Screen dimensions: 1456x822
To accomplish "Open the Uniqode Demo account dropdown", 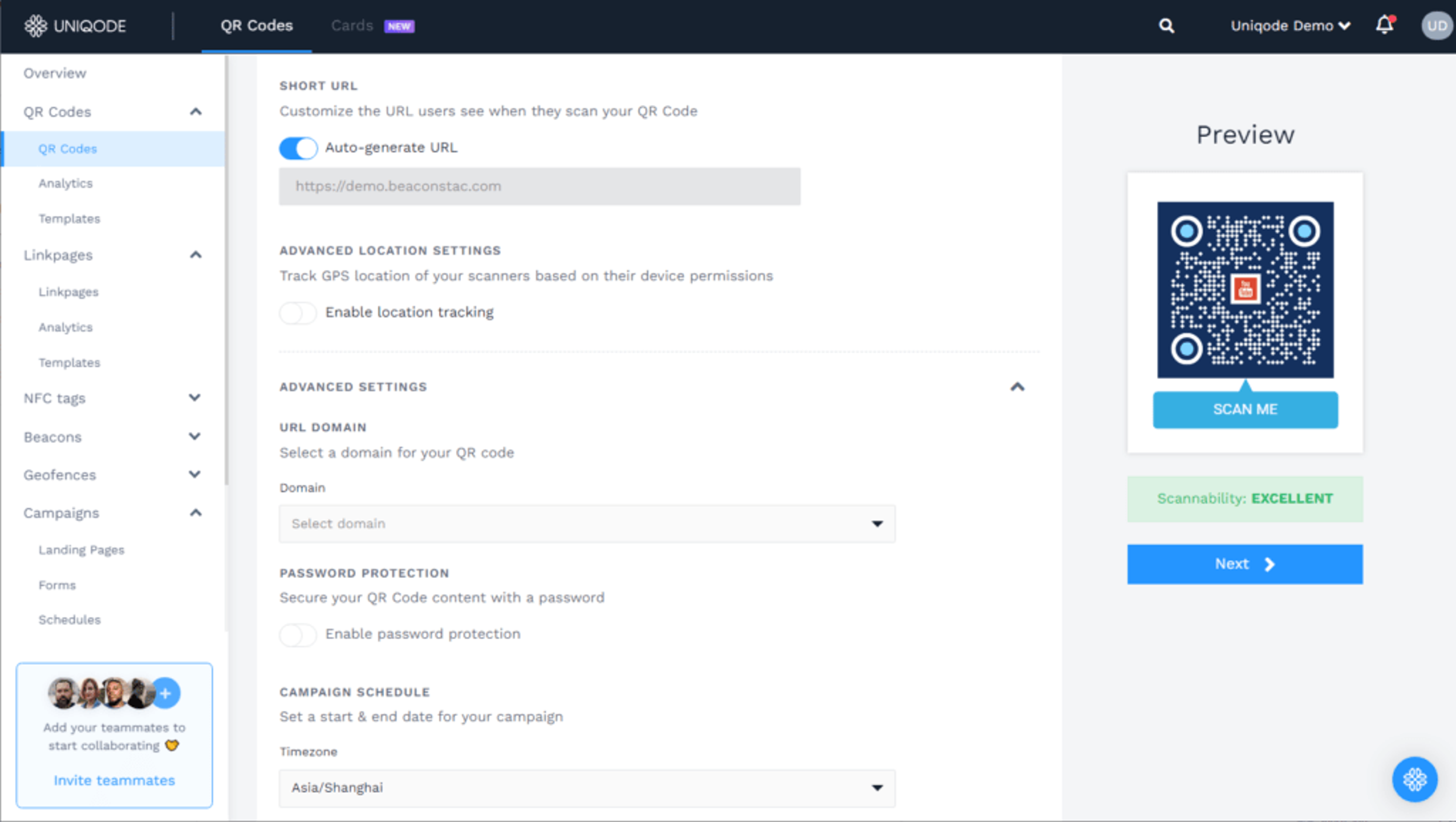I will pyautogui.click(x=1290, y=26).
